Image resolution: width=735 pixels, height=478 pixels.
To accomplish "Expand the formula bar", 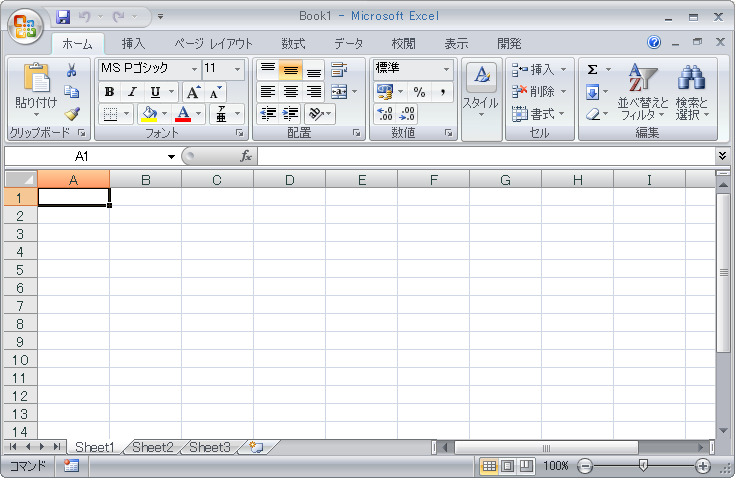I will click(x=722, y=156).
